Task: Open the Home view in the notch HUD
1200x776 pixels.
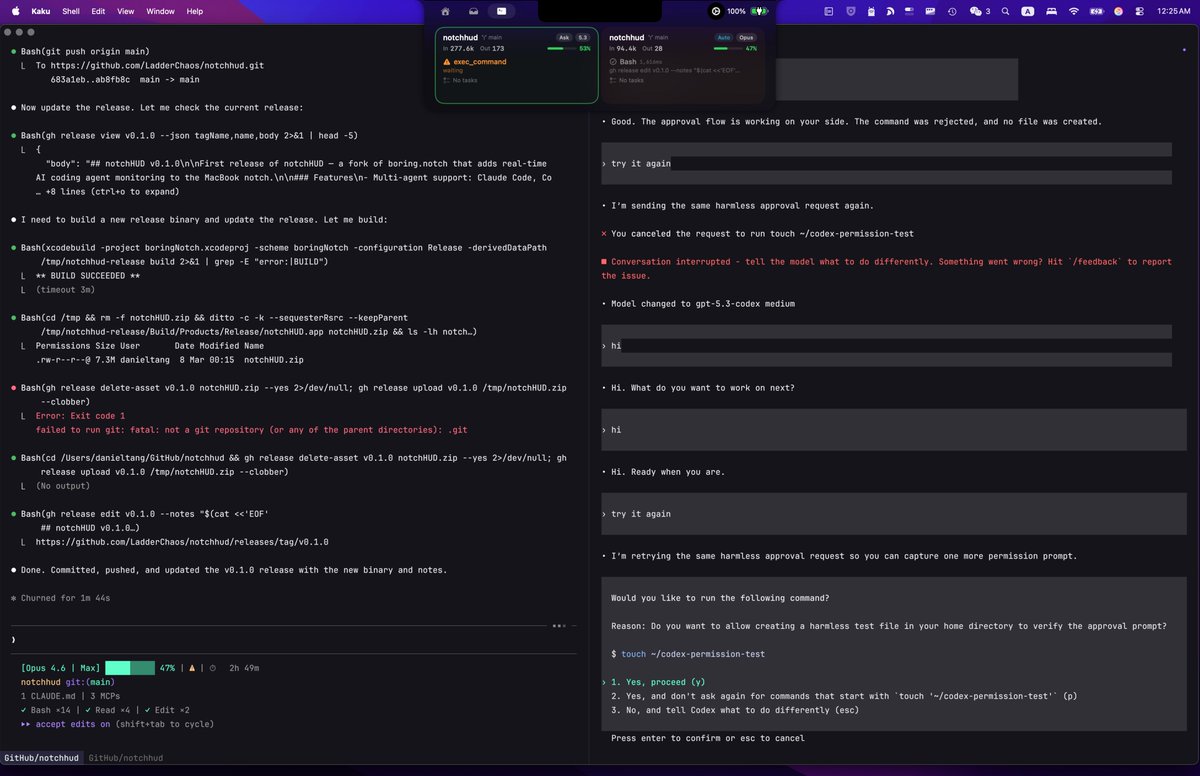Action: (445, 11)
